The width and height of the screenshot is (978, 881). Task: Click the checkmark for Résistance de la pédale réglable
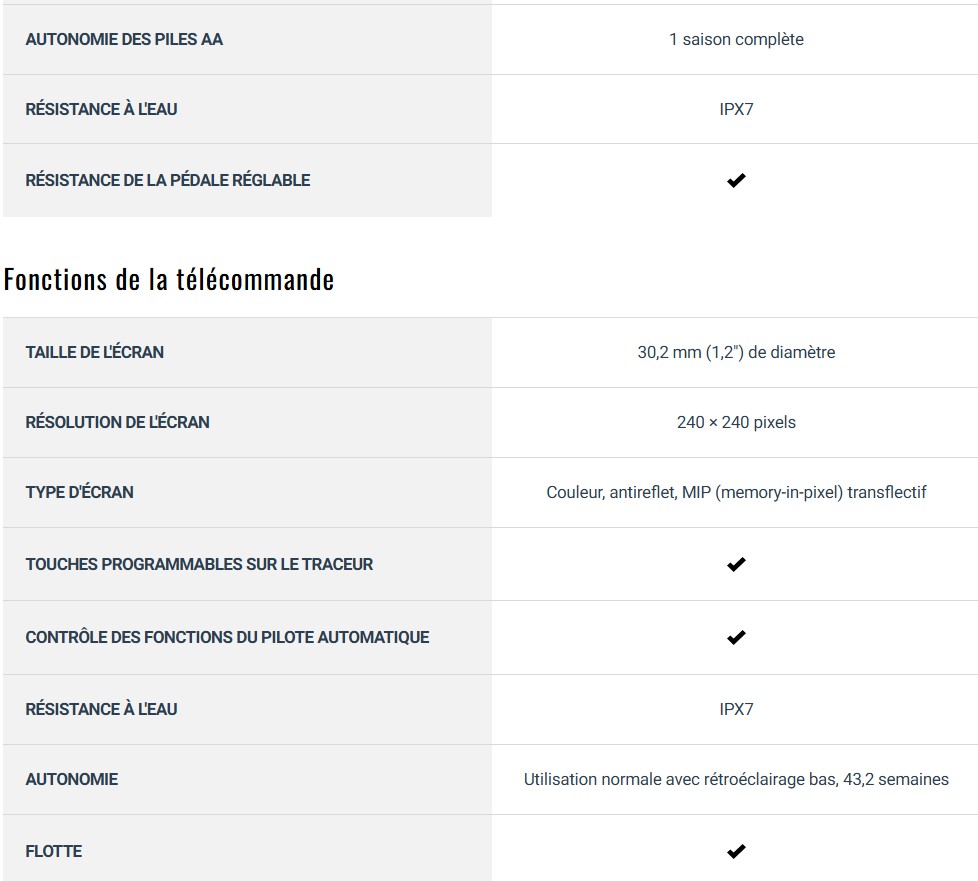pyautogui.click(x=736, y=181)
